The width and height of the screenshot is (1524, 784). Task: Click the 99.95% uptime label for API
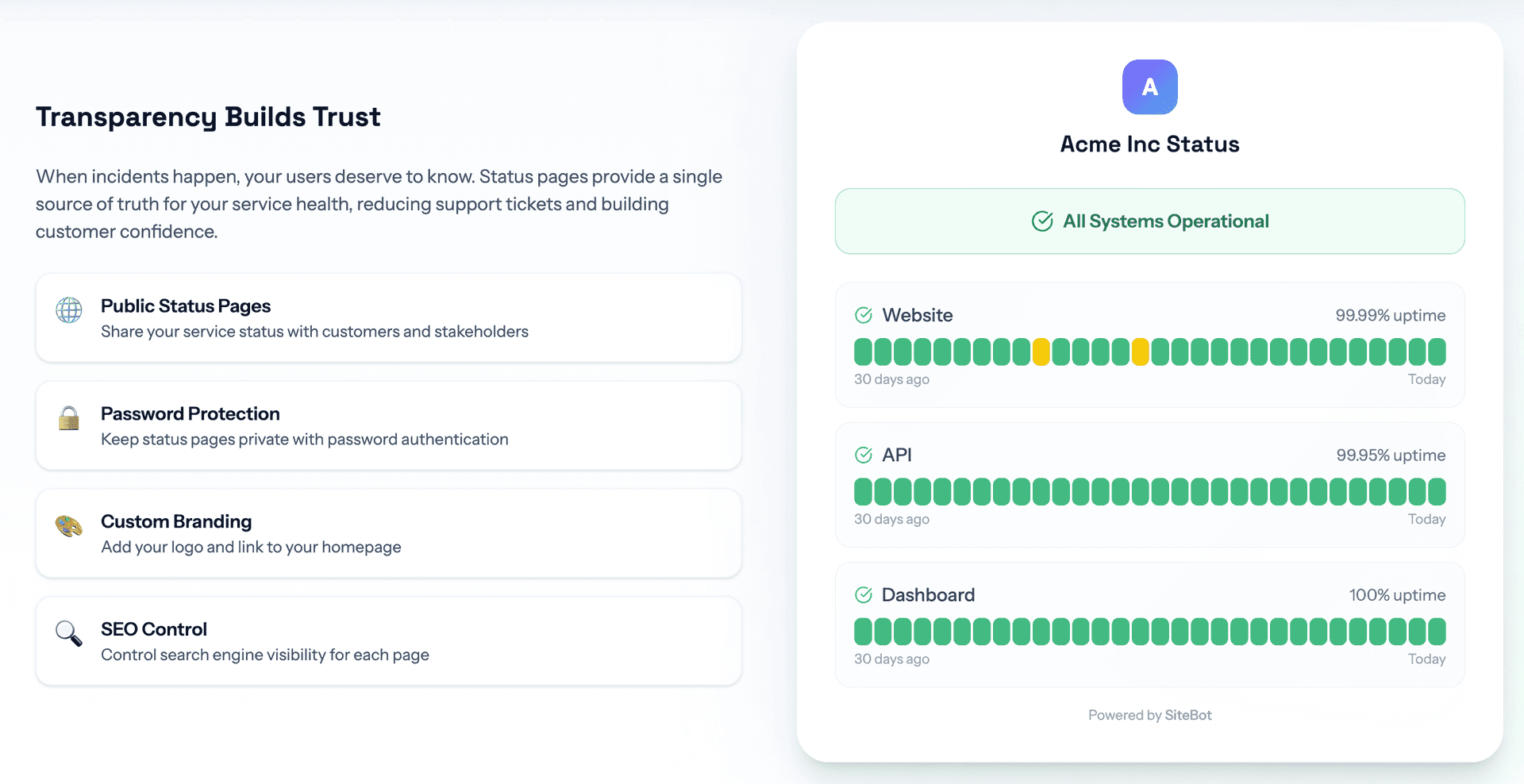pos(1391,455)
